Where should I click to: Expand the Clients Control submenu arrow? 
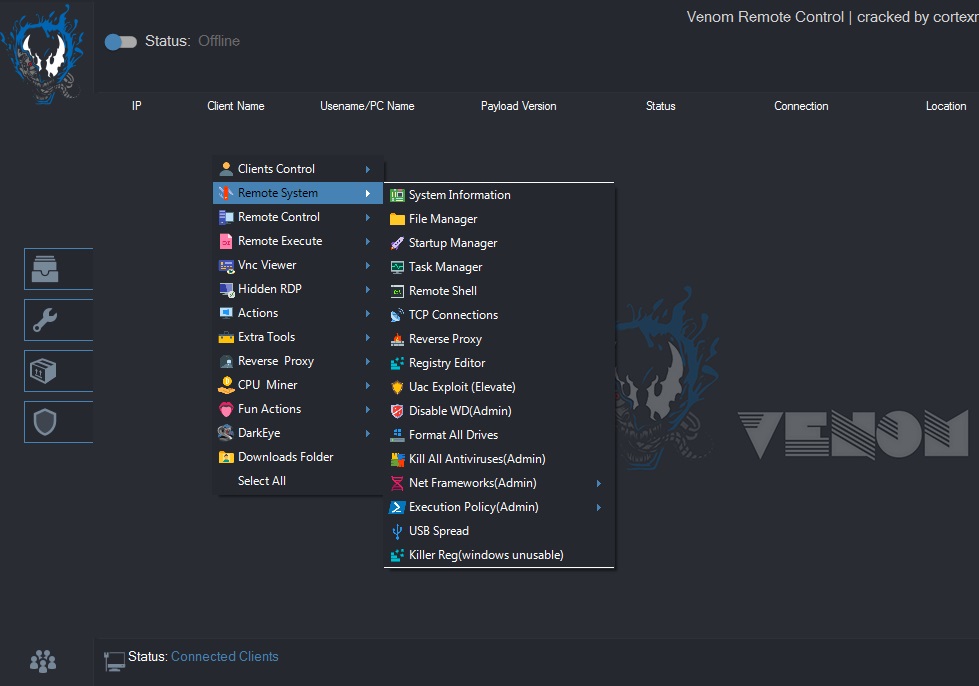pyautogui.click(x=368, y=169)
